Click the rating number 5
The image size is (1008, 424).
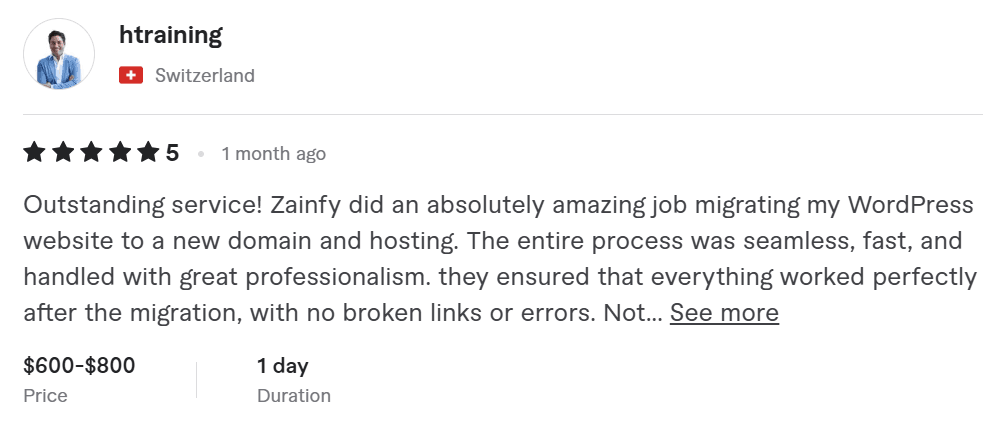pyautogui.click(x=172, y=154)
